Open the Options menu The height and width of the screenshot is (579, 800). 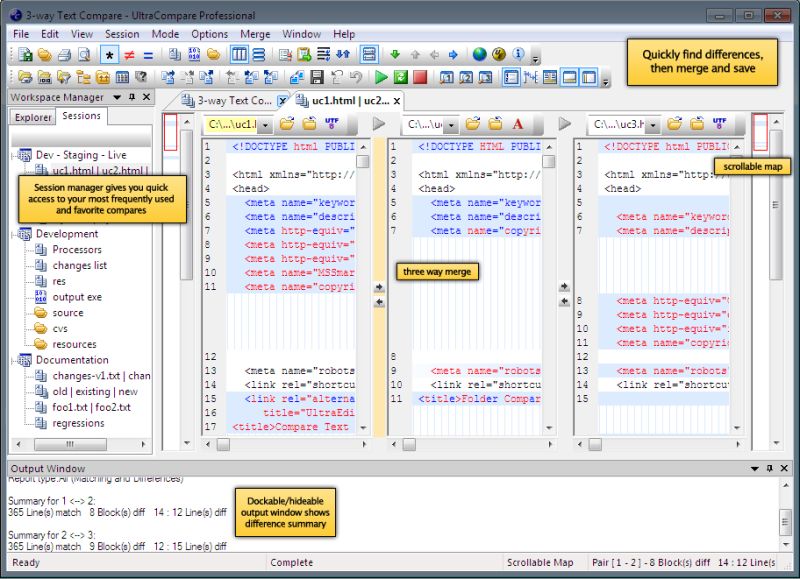[210, 34]
